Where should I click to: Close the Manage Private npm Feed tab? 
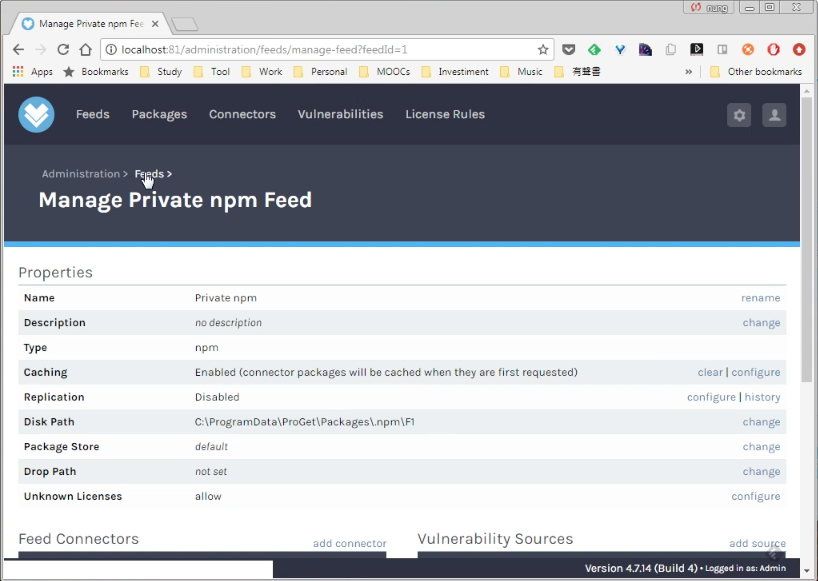coord(155,23)
